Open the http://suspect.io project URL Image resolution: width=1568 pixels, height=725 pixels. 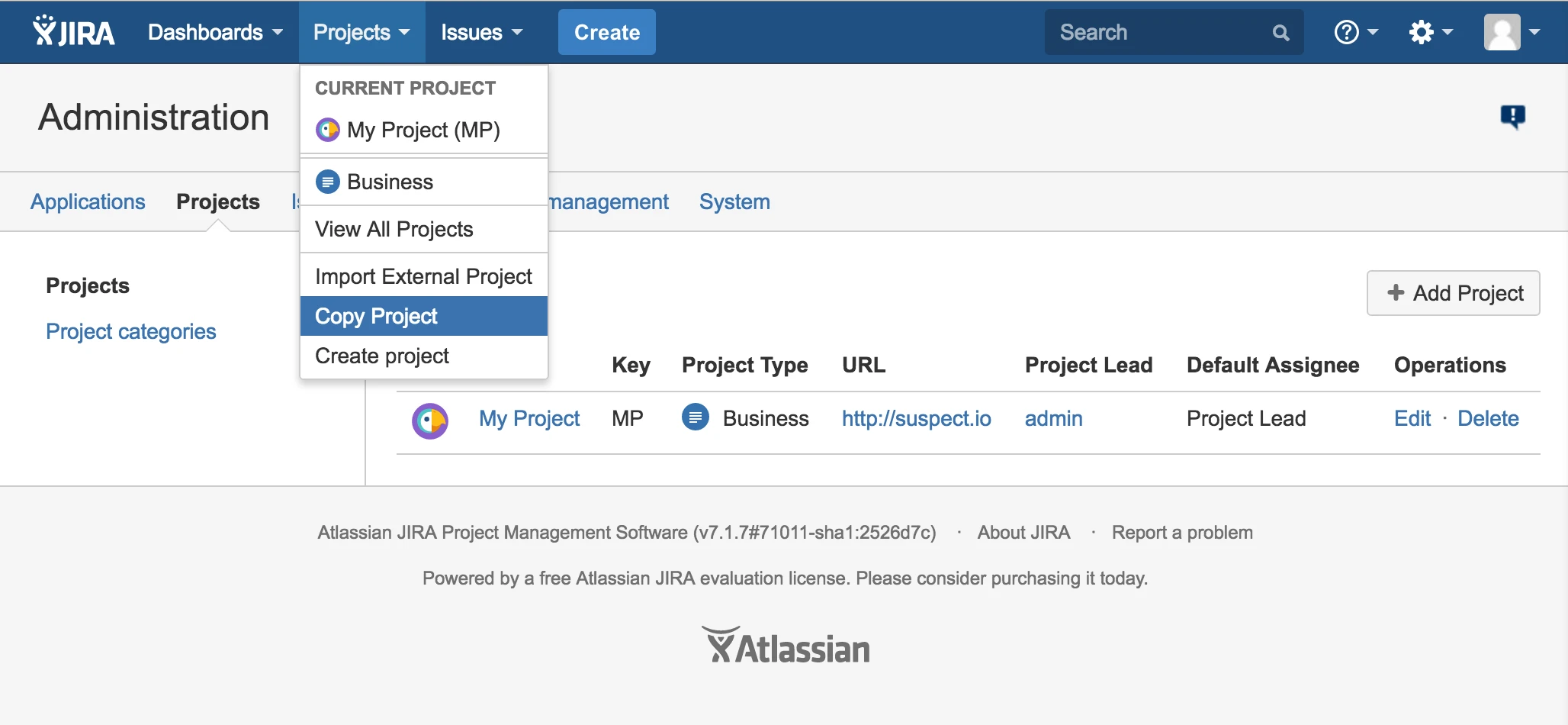[x=916, y=418]
